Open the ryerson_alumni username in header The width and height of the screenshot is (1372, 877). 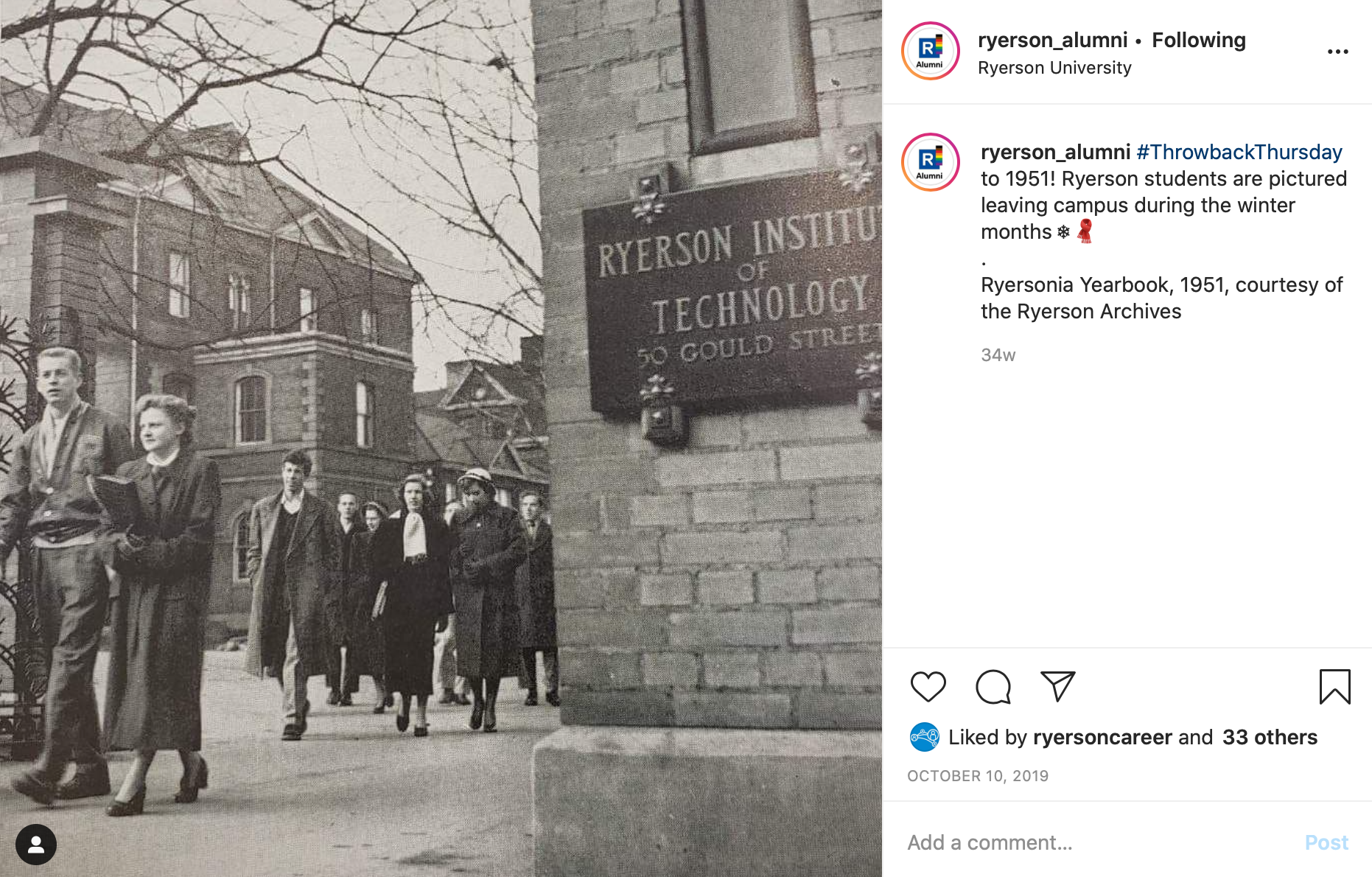(1052, 40)
